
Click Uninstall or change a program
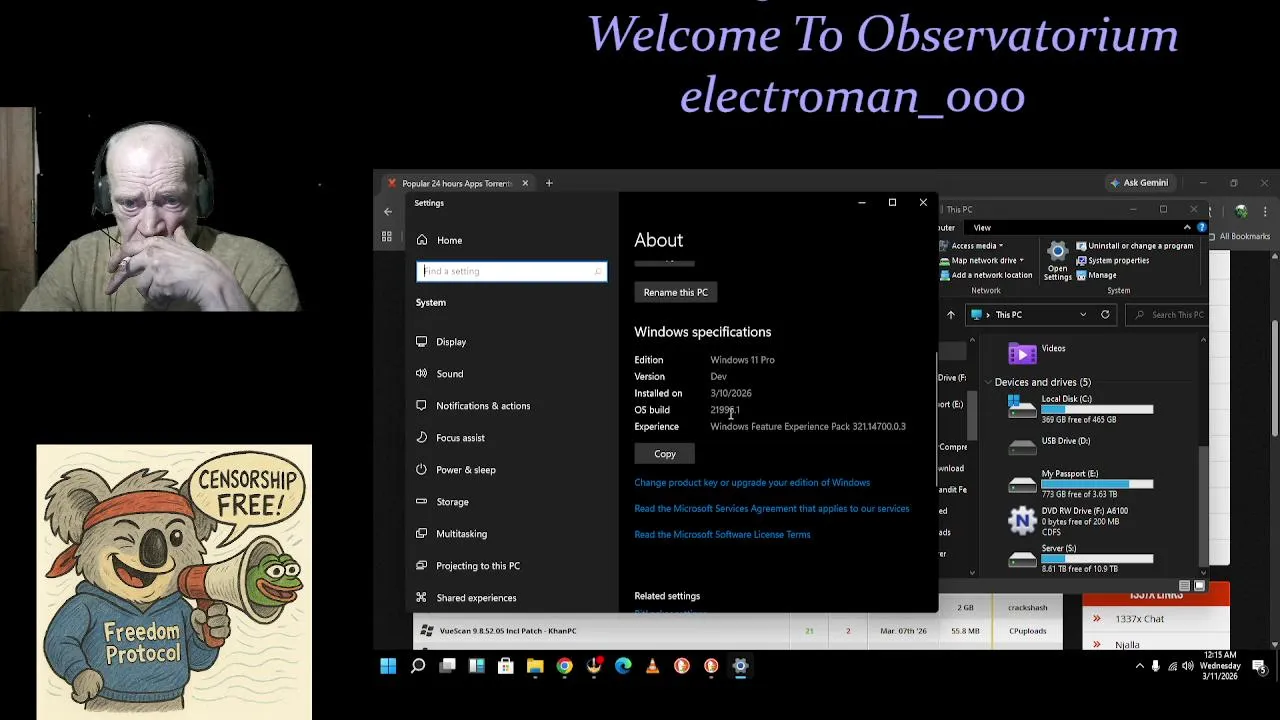(1133, 246)
